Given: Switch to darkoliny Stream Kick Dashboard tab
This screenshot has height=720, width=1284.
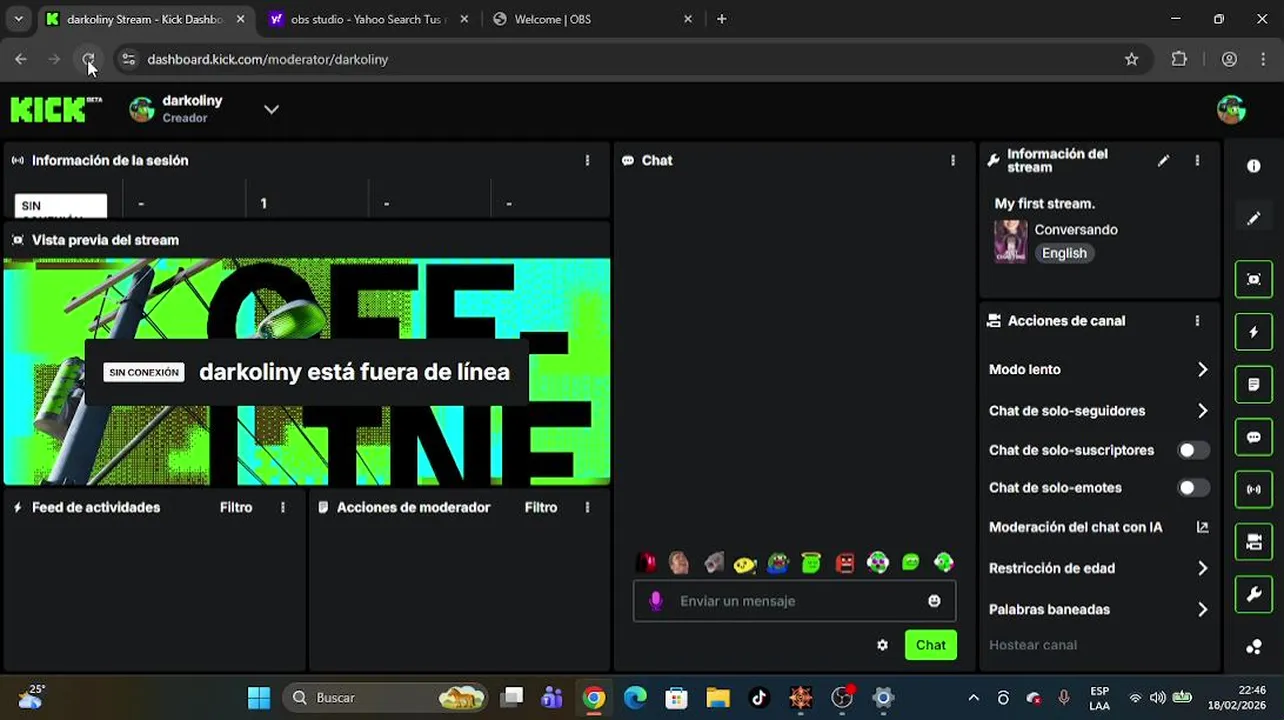Looking at the screenshot, I should [x=146, y=19].
